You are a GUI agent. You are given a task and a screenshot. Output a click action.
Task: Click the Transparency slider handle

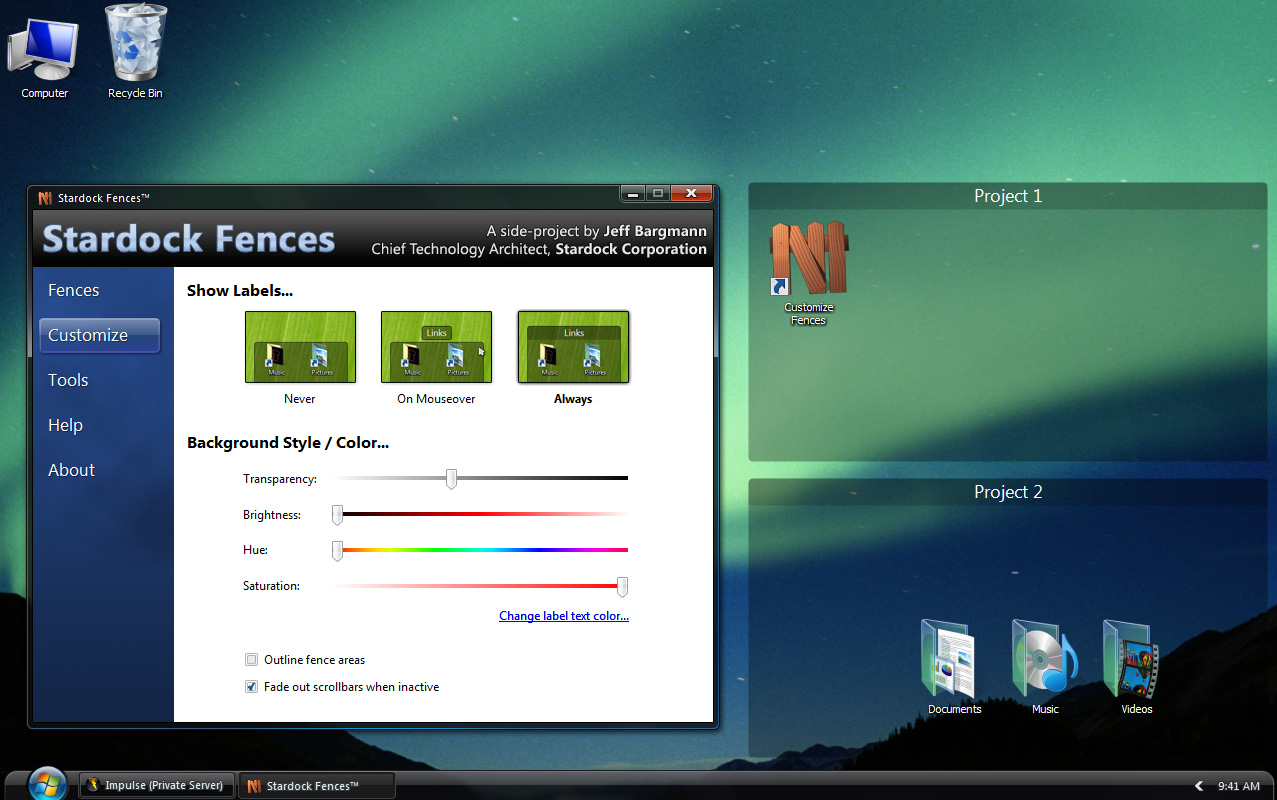click(x=451, y=479)
